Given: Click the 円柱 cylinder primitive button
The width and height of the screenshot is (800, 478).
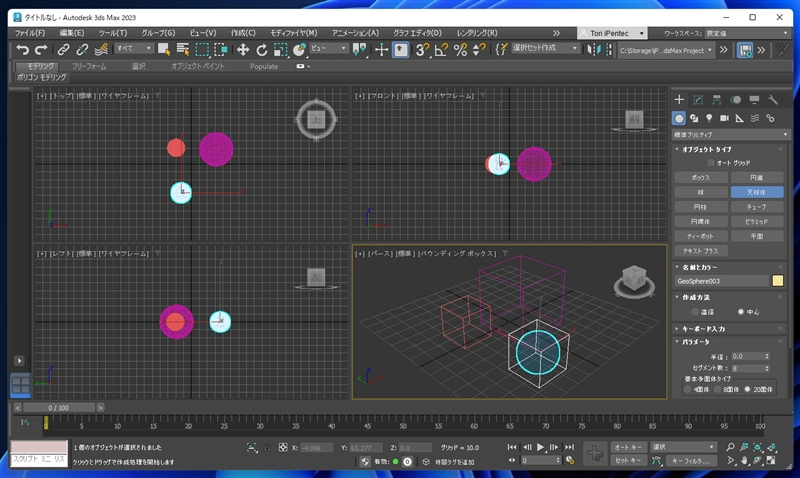Looking at the screenshot, I should pos(701,207).
